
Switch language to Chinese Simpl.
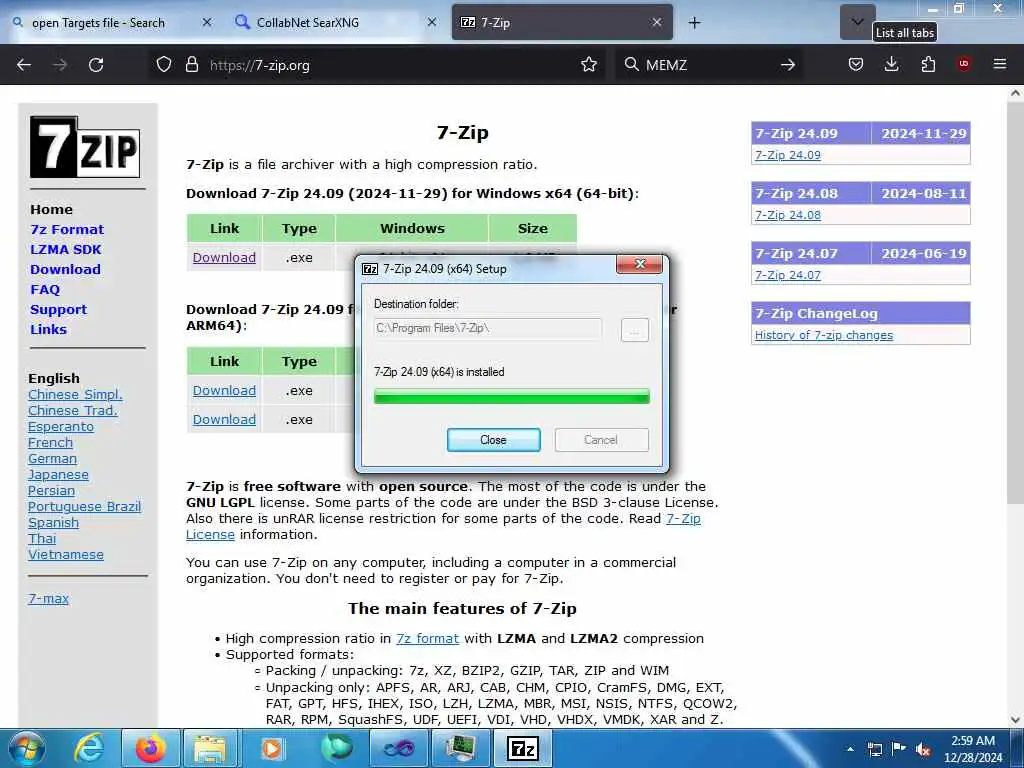(x=75, y=394)
